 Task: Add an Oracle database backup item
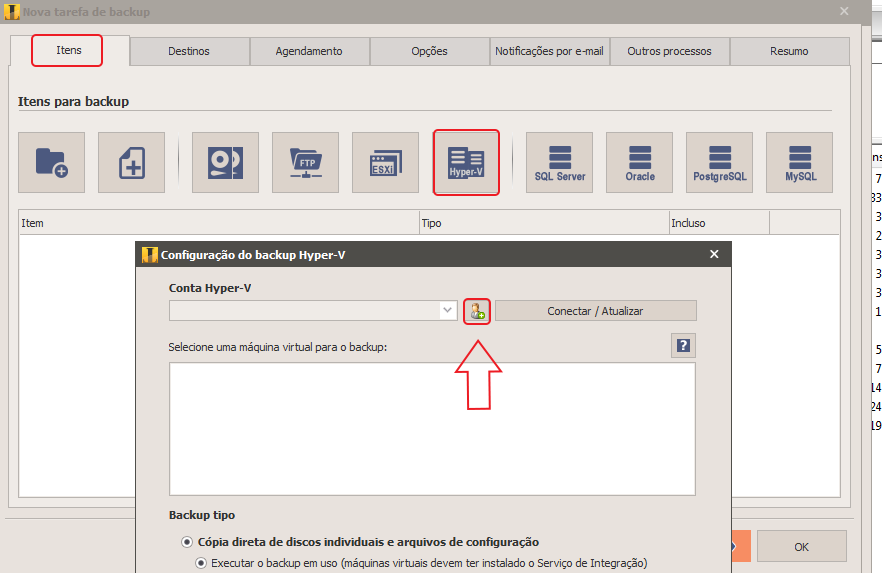639,163
